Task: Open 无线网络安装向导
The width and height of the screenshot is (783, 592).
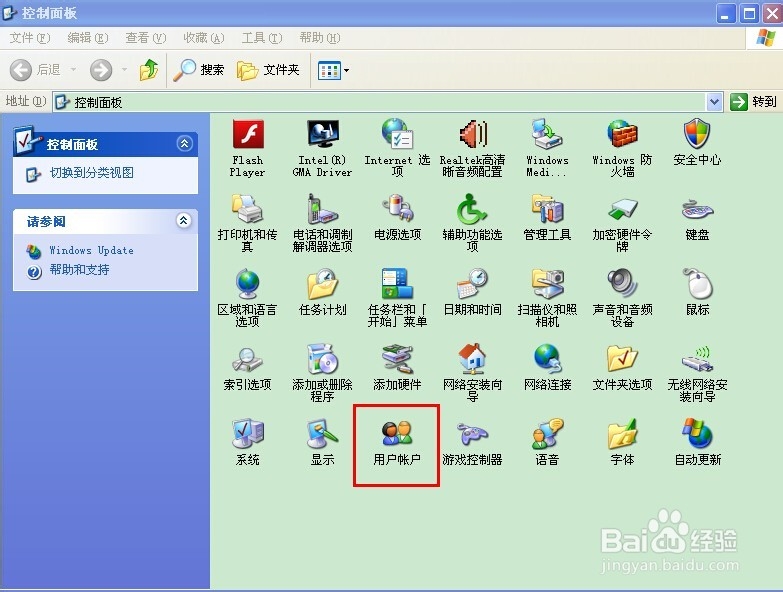Action: tap(697, 373)
